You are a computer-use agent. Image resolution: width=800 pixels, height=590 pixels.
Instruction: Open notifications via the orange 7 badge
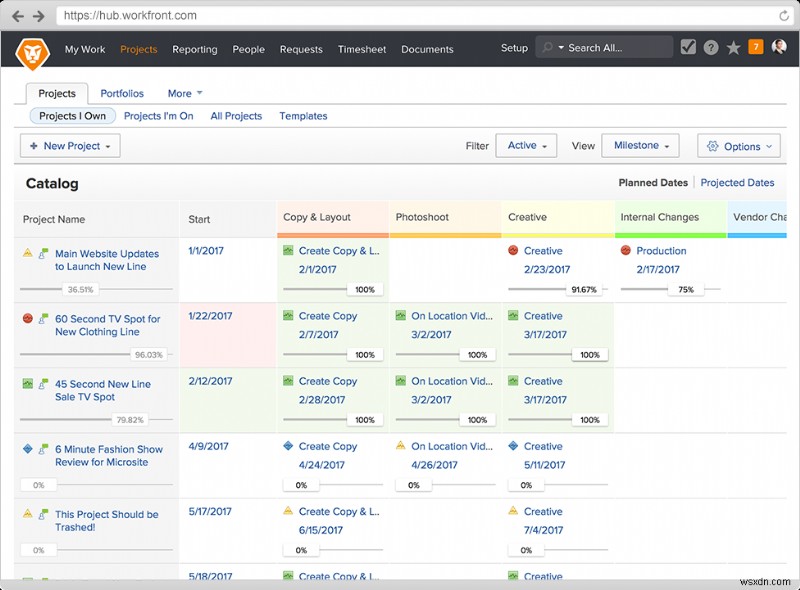757,47
